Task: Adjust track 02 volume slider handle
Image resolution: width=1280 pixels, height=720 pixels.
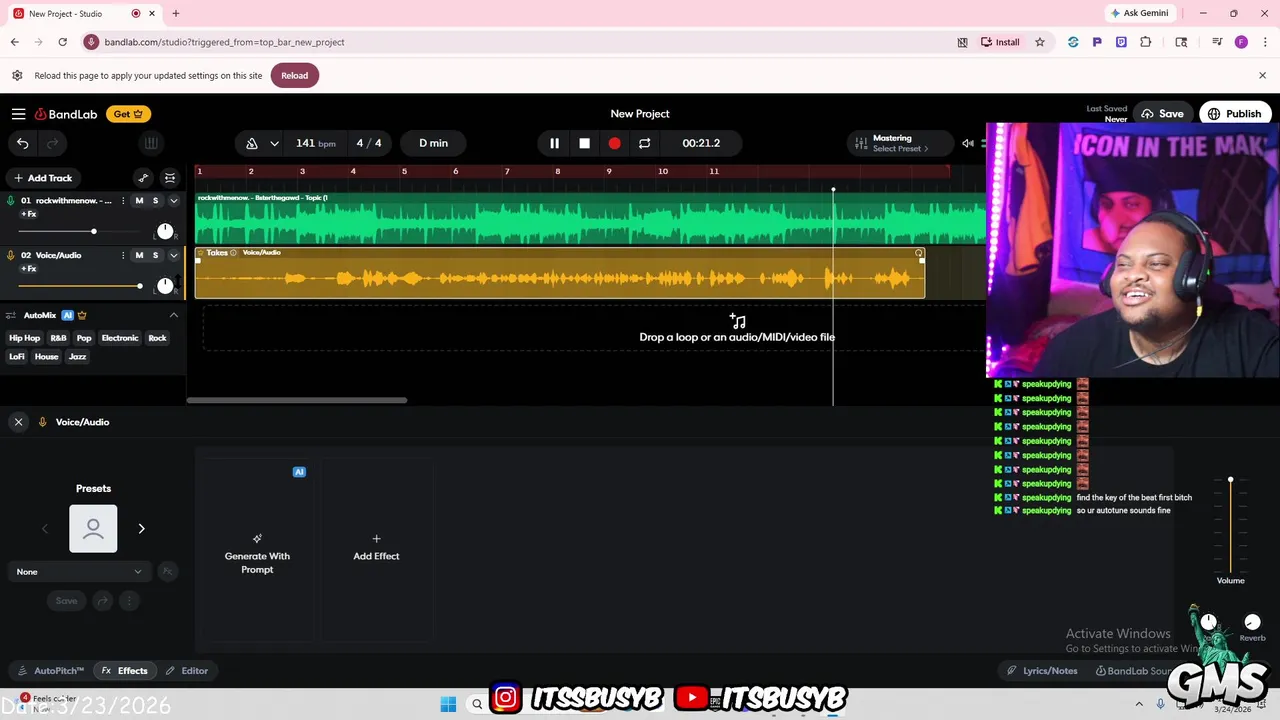Action: (140, 286)
